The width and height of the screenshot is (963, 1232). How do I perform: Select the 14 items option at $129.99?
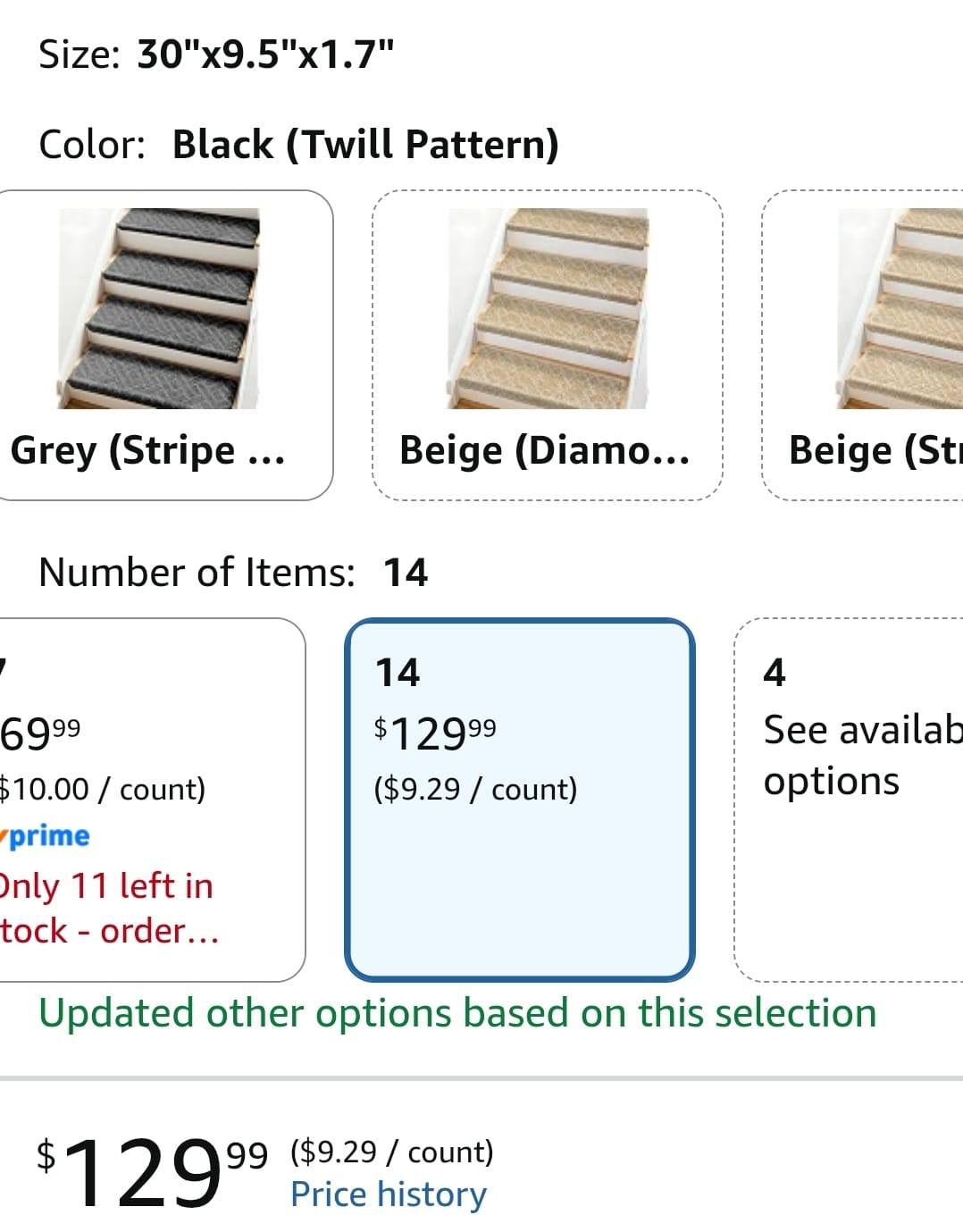520,800
